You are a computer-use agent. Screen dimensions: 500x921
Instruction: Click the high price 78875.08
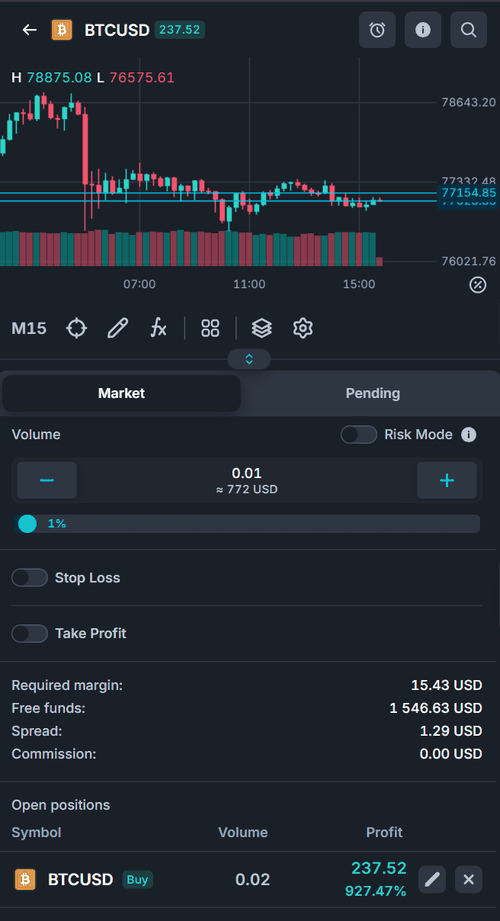[59, 78]
